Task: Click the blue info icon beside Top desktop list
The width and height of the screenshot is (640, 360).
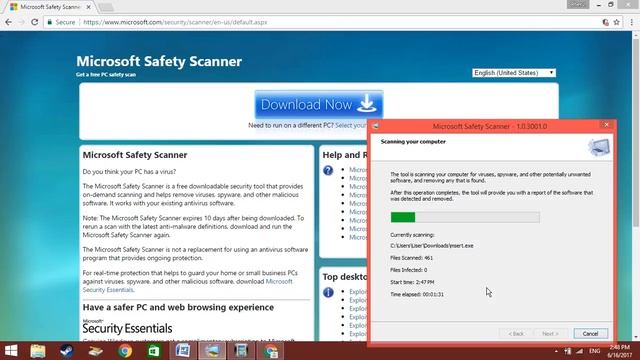Action: pos(328,292)
